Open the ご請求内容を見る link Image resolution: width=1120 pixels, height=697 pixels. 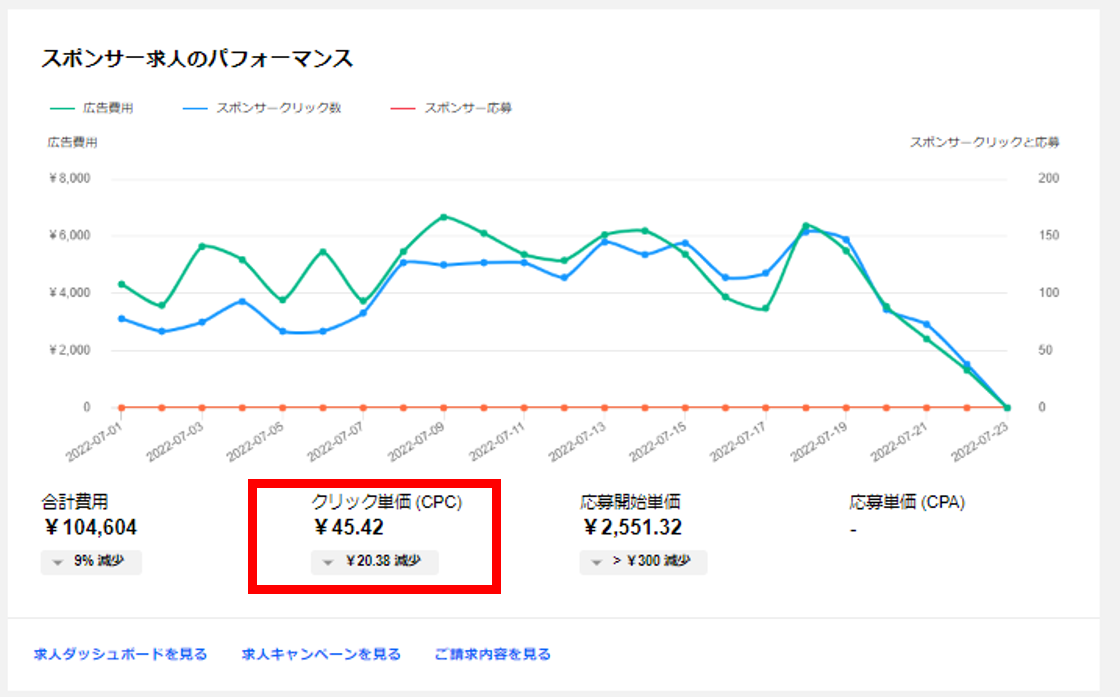pyautogui.click(x=492, y=654)
